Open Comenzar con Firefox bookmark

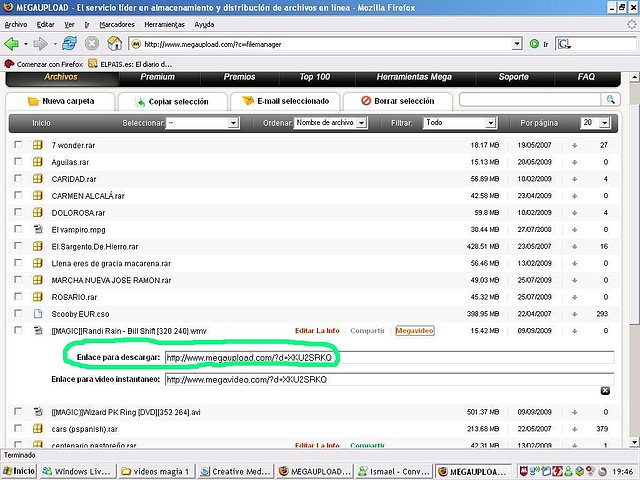[x=43, y=64]
